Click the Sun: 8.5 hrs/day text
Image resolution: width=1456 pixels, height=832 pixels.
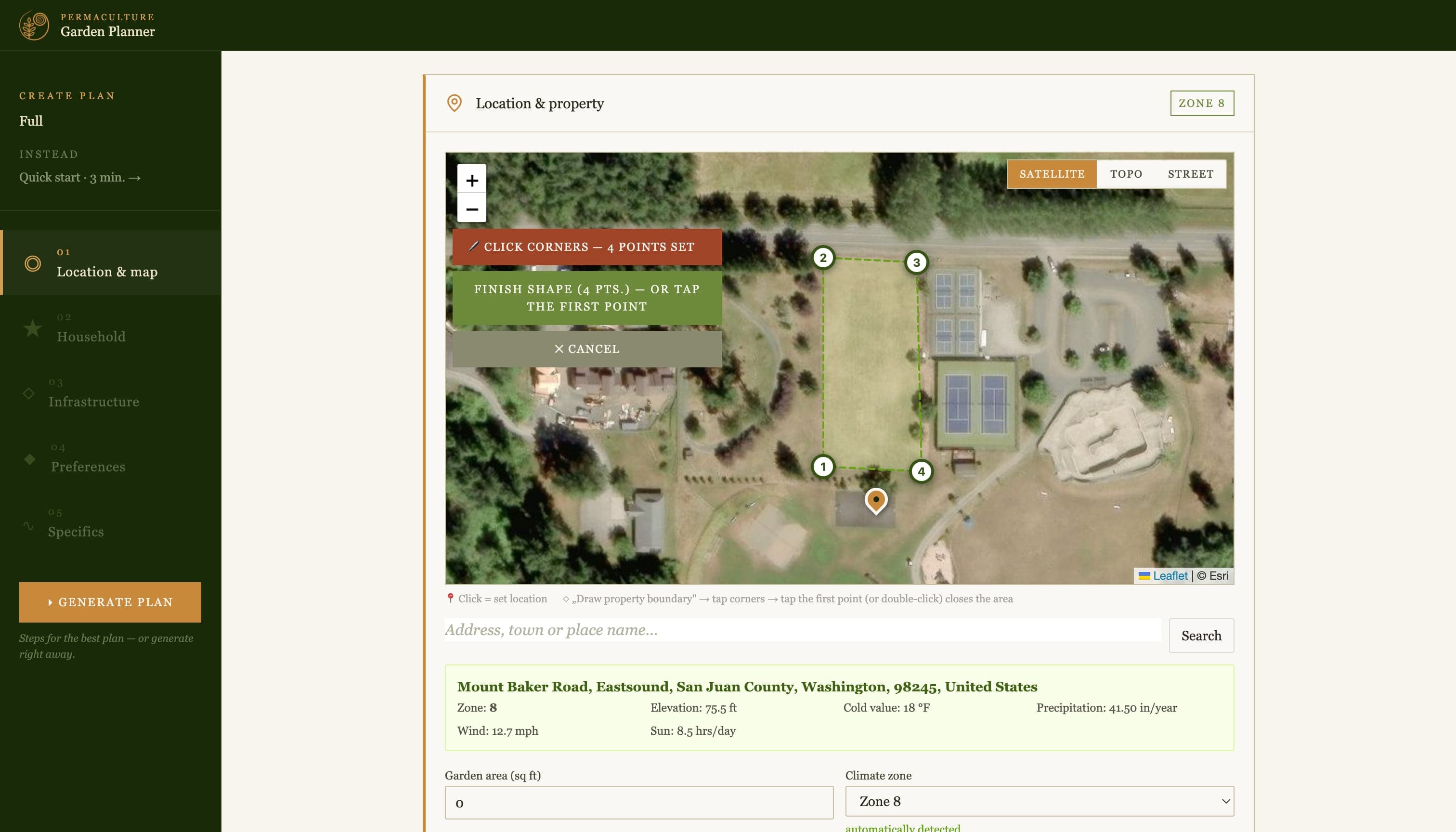(692, 730)
